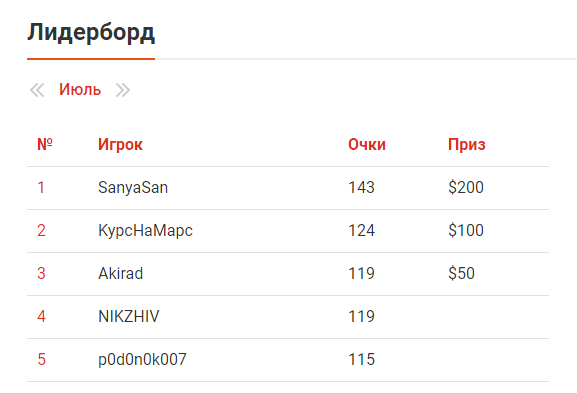Open Akirad player entry
The height and width of the screenshot is (393, 577).
121,273
